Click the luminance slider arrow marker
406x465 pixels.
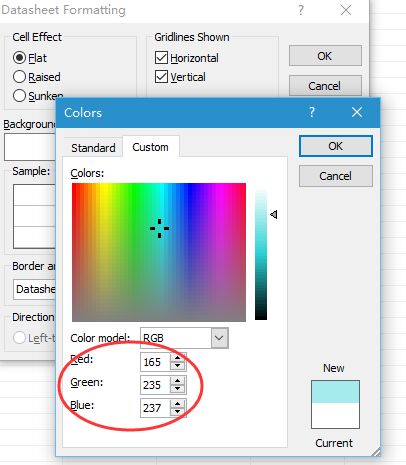[x=274, y=214]
